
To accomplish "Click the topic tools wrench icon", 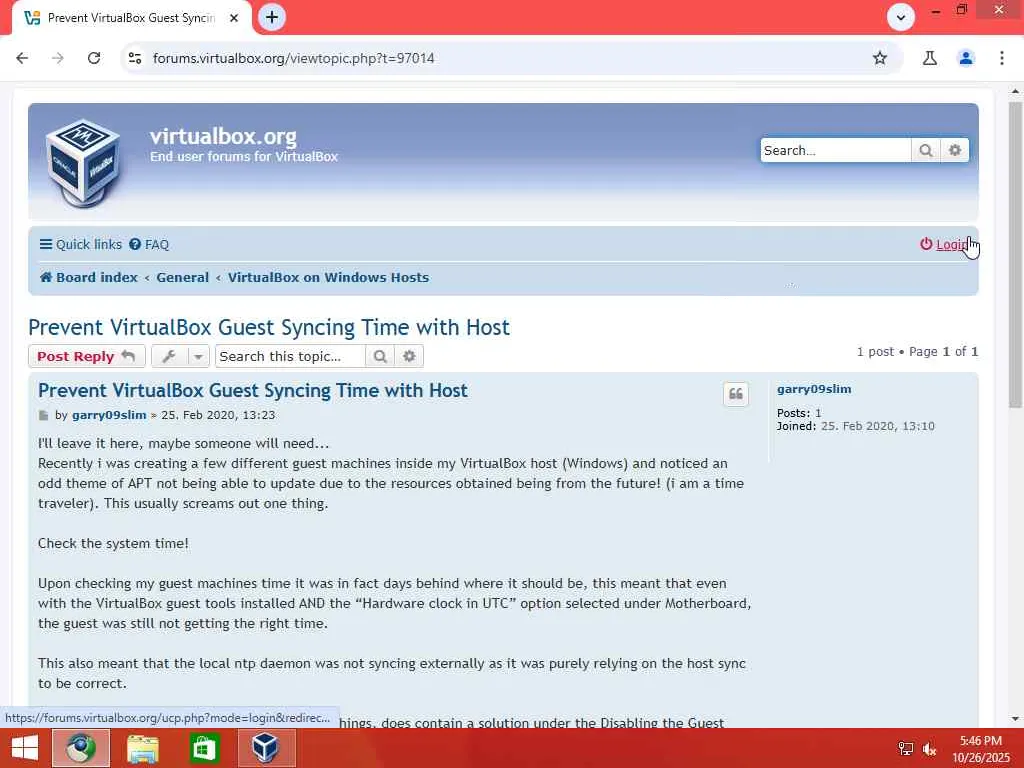I will point(169,356).
